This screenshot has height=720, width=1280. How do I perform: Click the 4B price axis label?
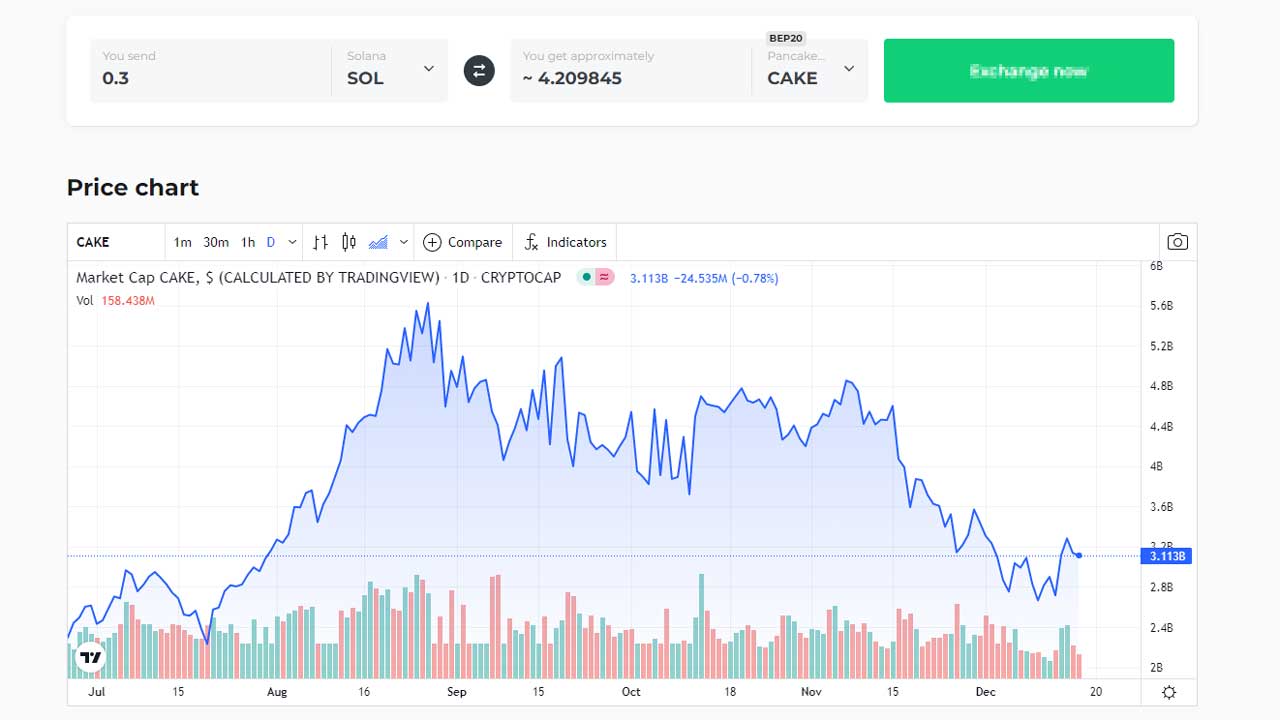[1157, 467]
